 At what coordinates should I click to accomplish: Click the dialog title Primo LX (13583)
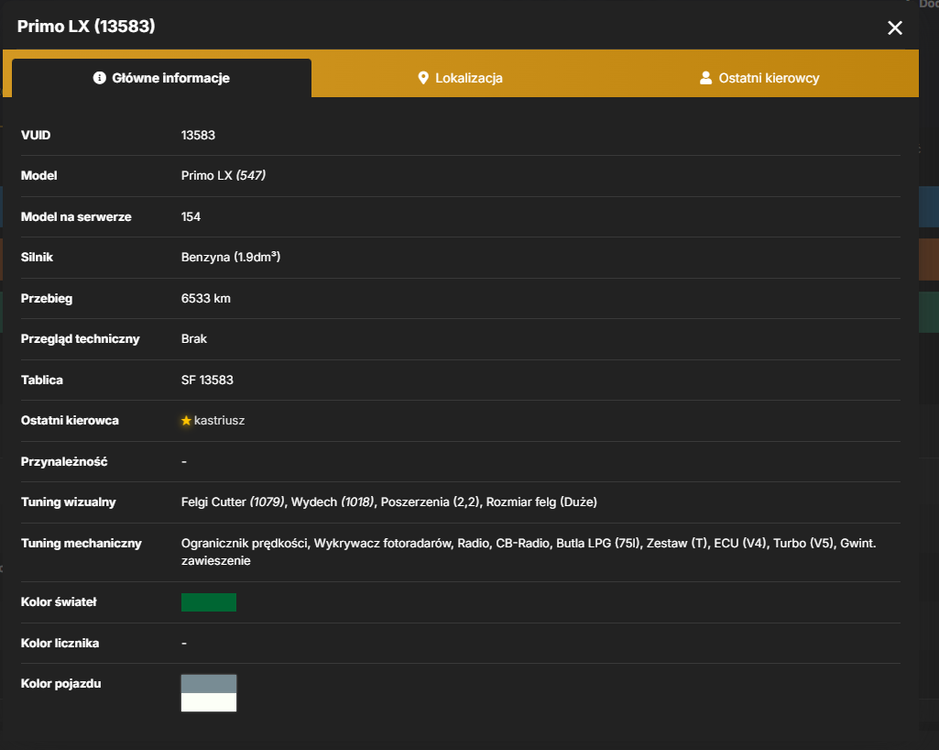(86, 26)
